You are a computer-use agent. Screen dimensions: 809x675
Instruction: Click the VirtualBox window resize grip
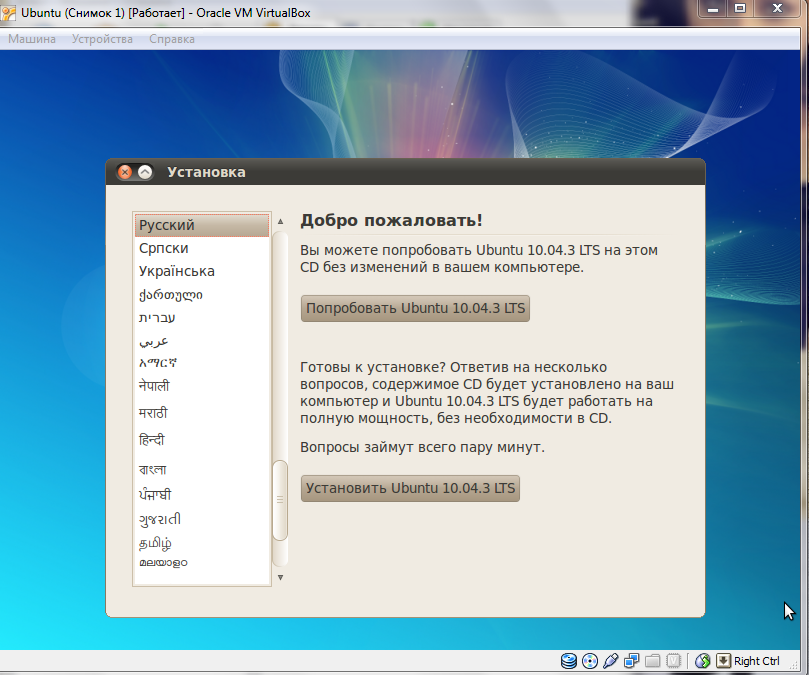pos(795,665)
